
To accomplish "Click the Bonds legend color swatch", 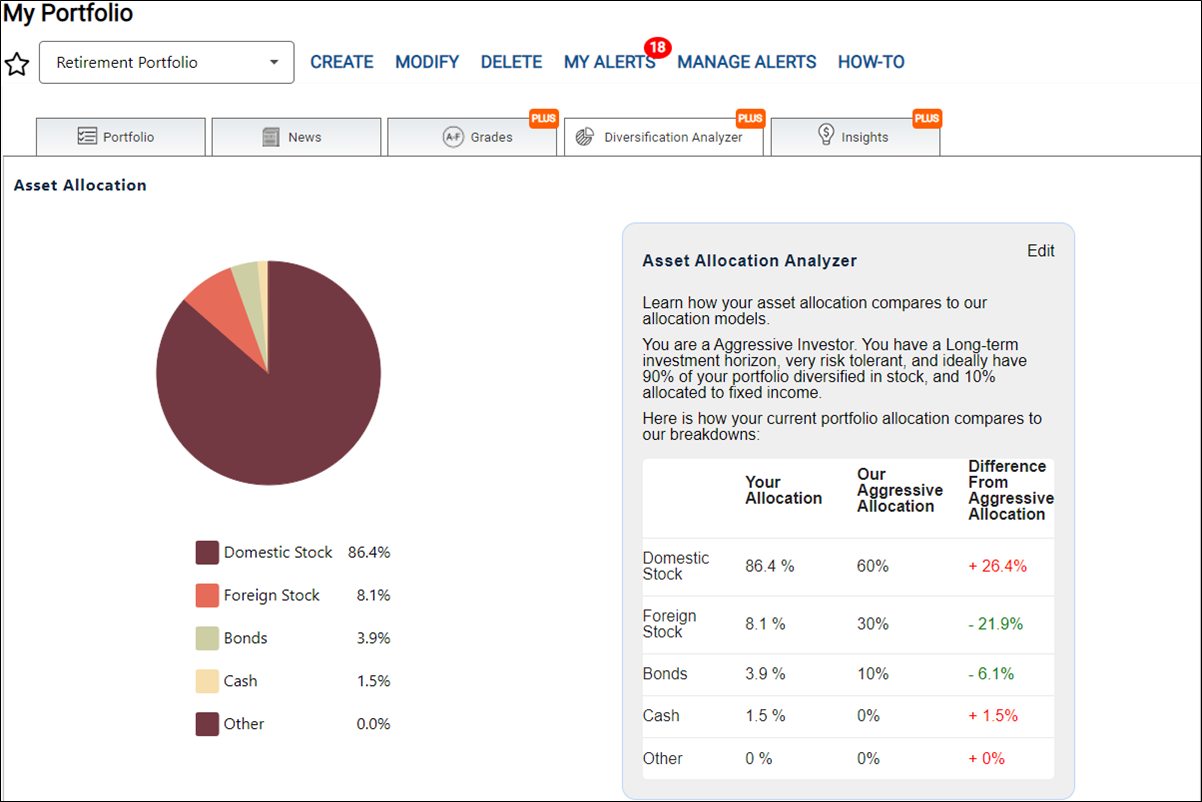I will (207, 638).
